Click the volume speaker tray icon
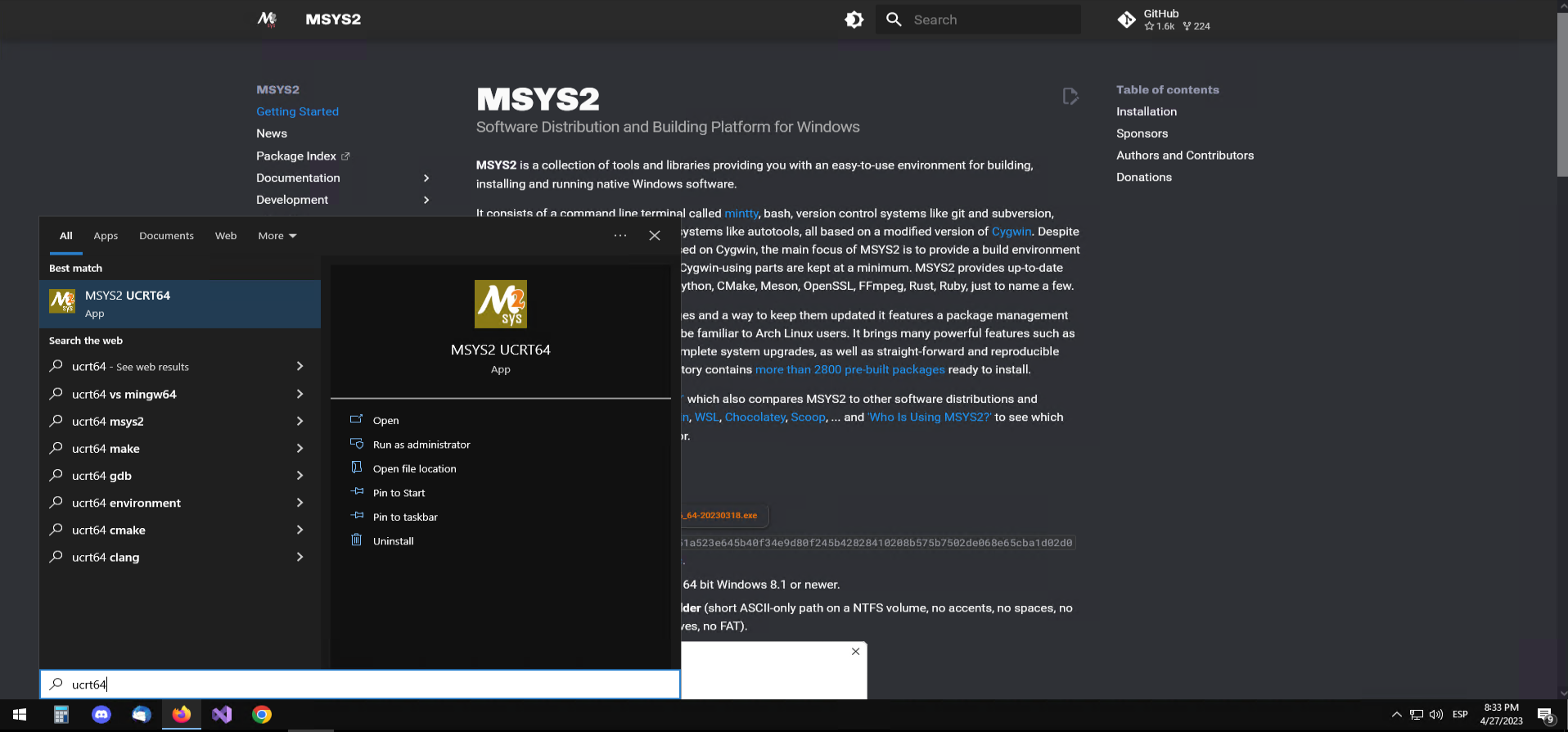This screenshot has width=1568, height=732. (x=1436, y=715)
